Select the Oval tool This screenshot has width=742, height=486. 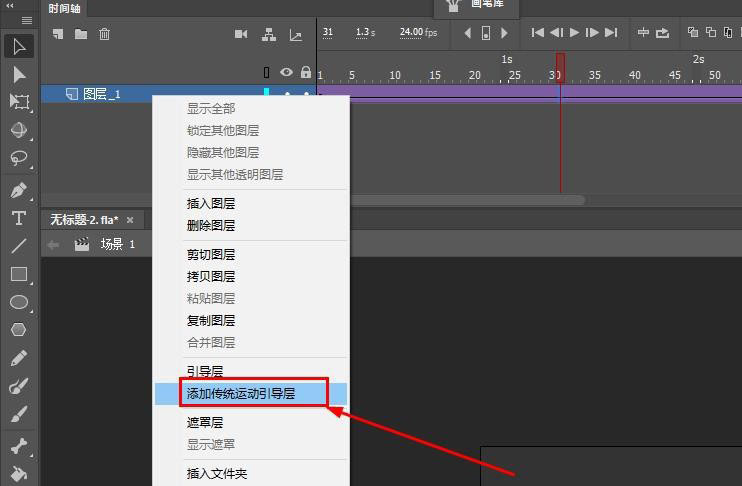(19, 302)
